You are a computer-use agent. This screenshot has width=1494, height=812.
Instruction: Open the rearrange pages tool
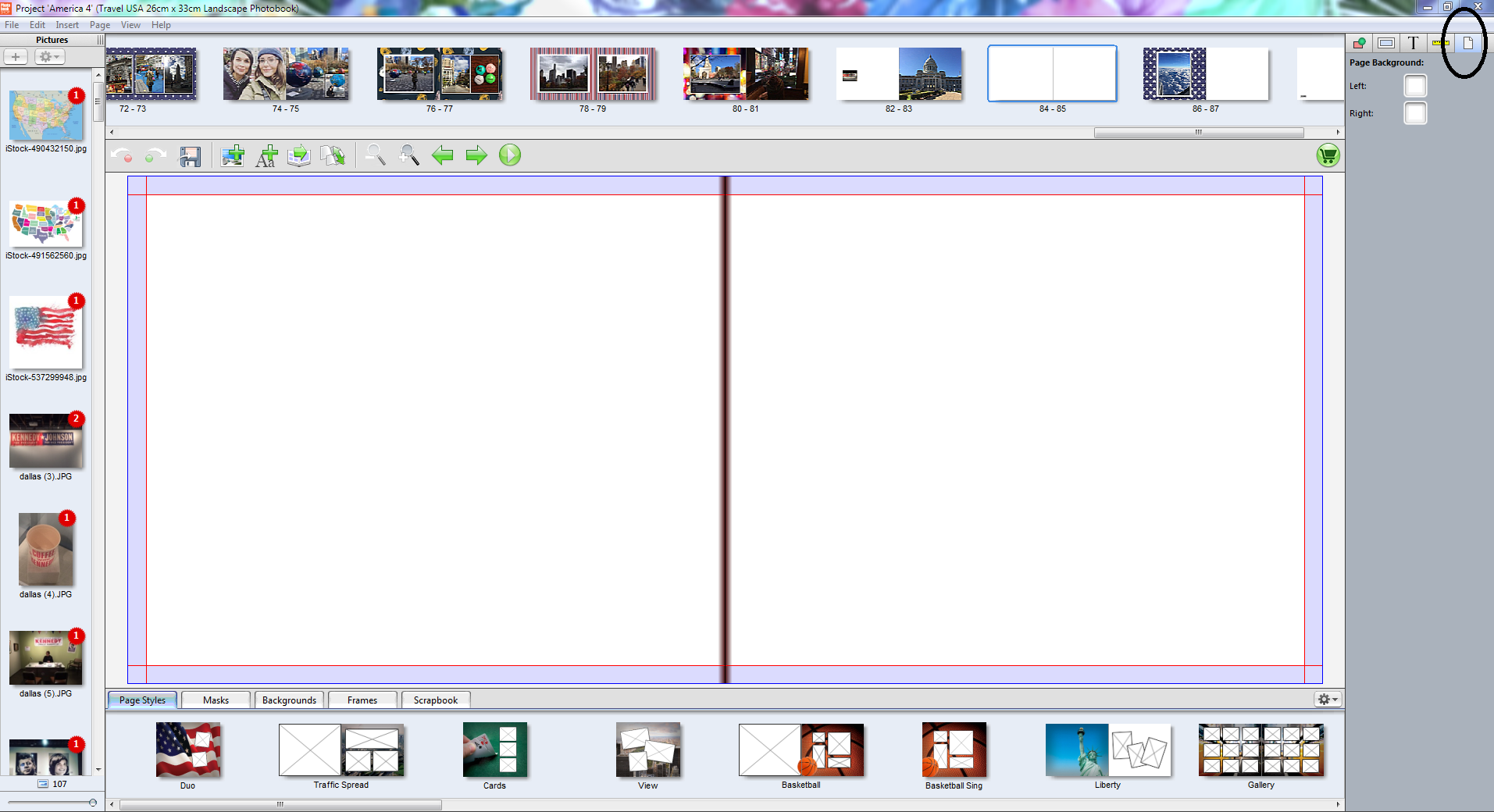tap(333, 155)
